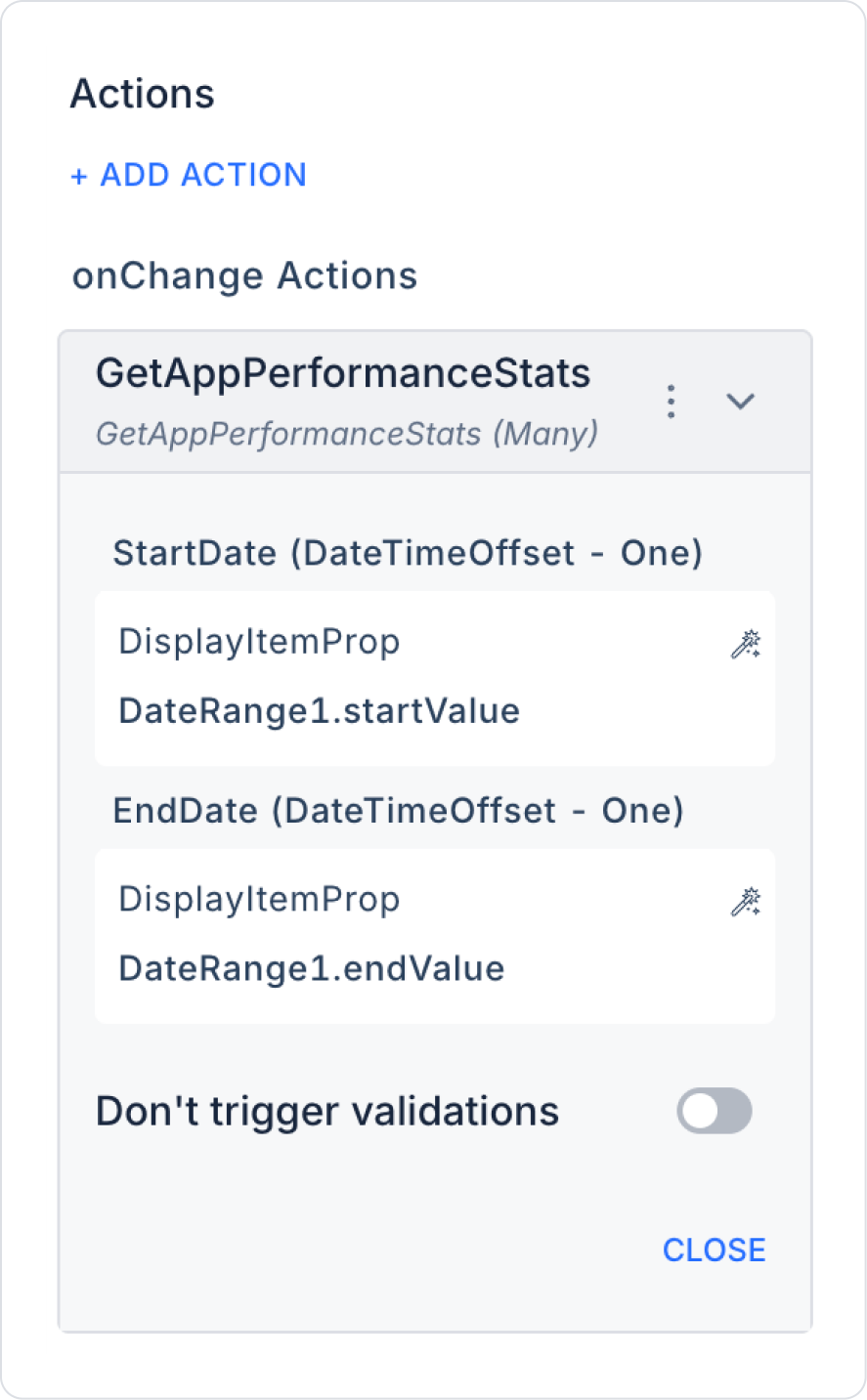Image resolution: width=867 pixels, height=1400 pixels.
Task: Click the DateRange1.startValue text
Action: pos(319,711)
